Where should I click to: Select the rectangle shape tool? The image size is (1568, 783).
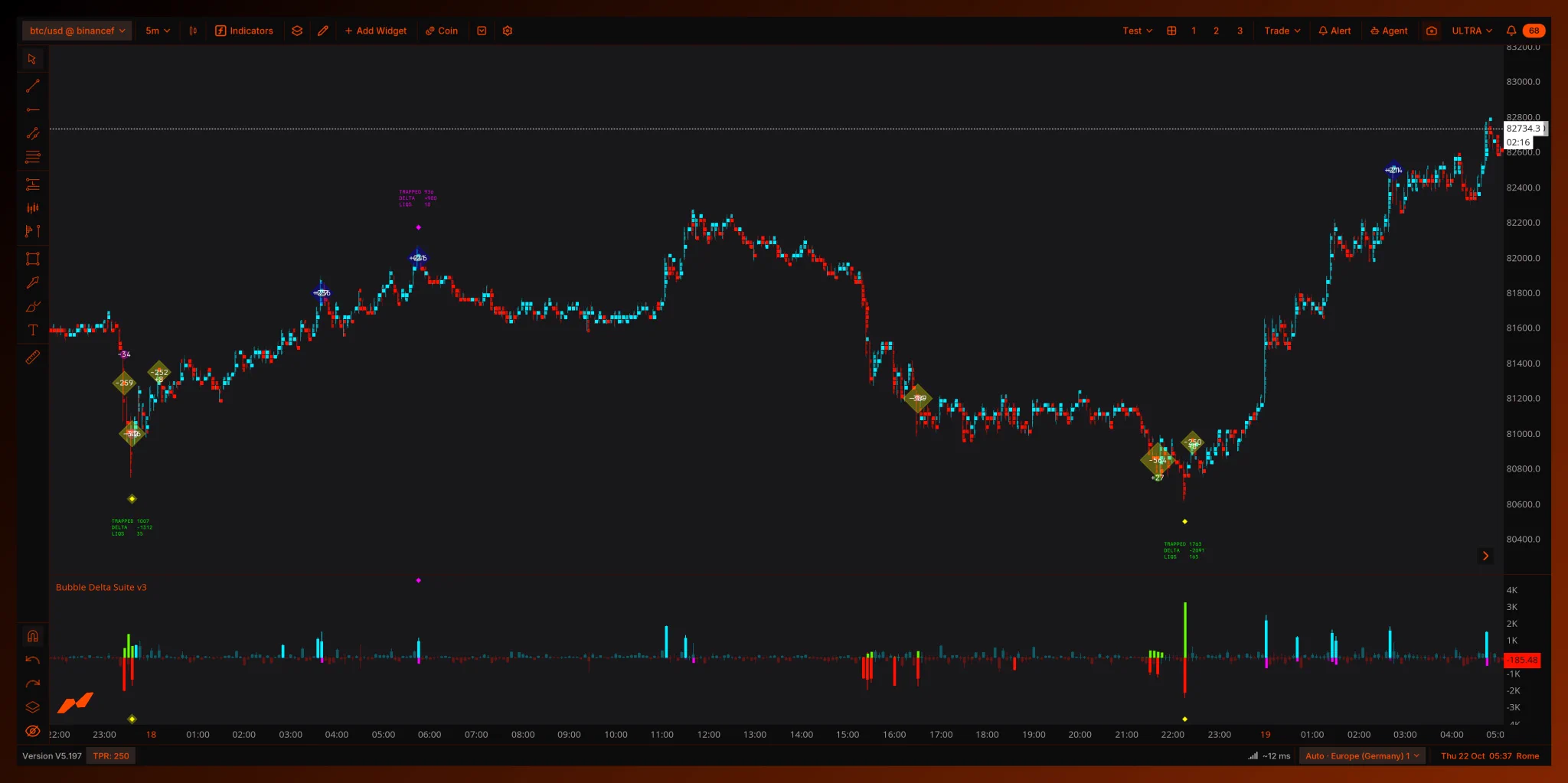32,259
